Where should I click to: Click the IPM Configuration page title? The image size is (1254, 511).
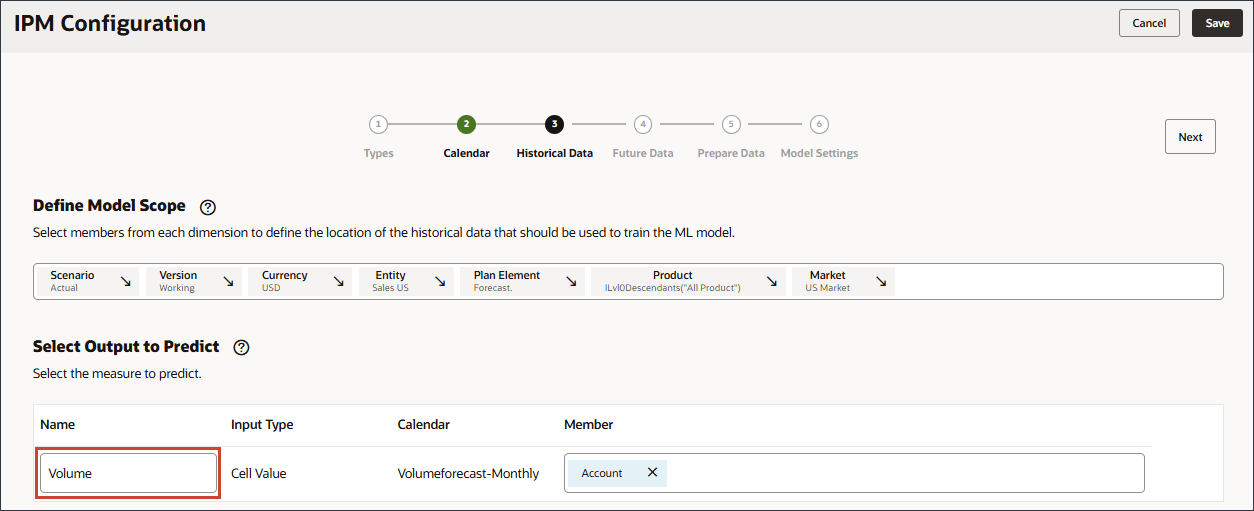(x=110, y=23)
